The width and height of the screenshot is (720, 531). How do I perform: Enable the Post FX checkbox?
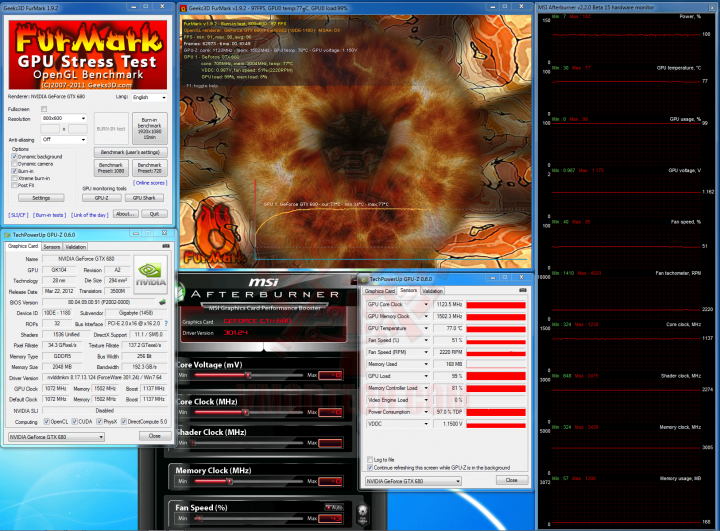point(14,185)
